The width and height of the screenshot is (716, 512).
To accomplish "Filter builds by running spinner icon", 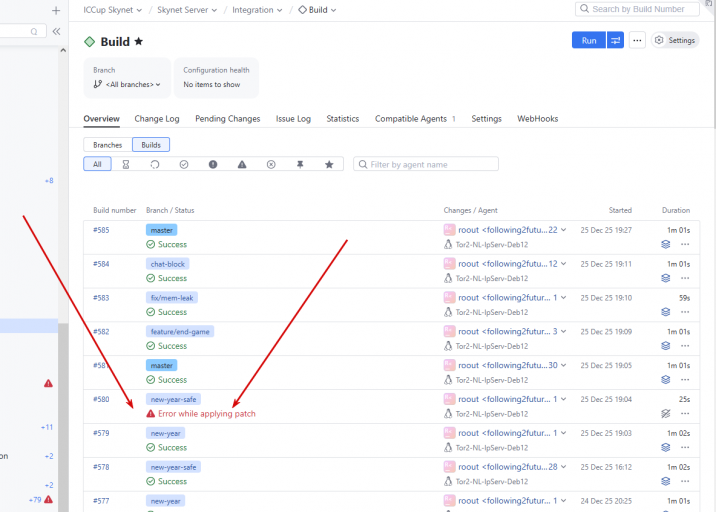I will [x=155, y=164].
